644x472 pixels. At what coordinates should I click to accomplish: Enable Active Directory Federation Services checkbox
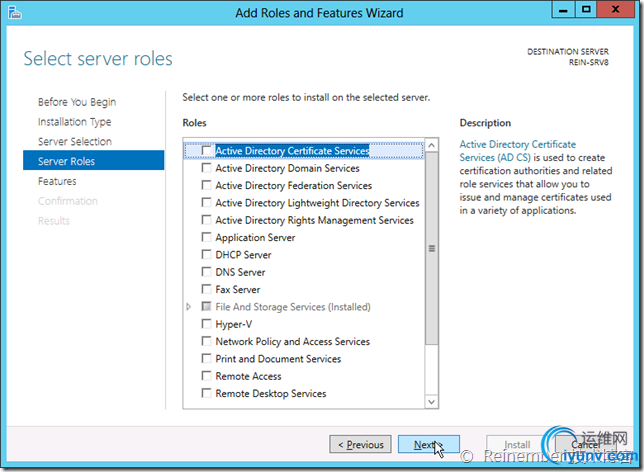point(206,185)
